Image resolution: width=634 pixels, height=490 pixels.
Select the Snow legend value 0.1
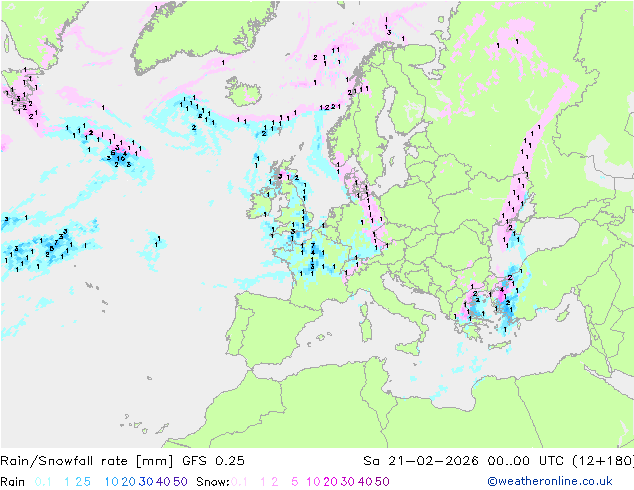point(239,482)
